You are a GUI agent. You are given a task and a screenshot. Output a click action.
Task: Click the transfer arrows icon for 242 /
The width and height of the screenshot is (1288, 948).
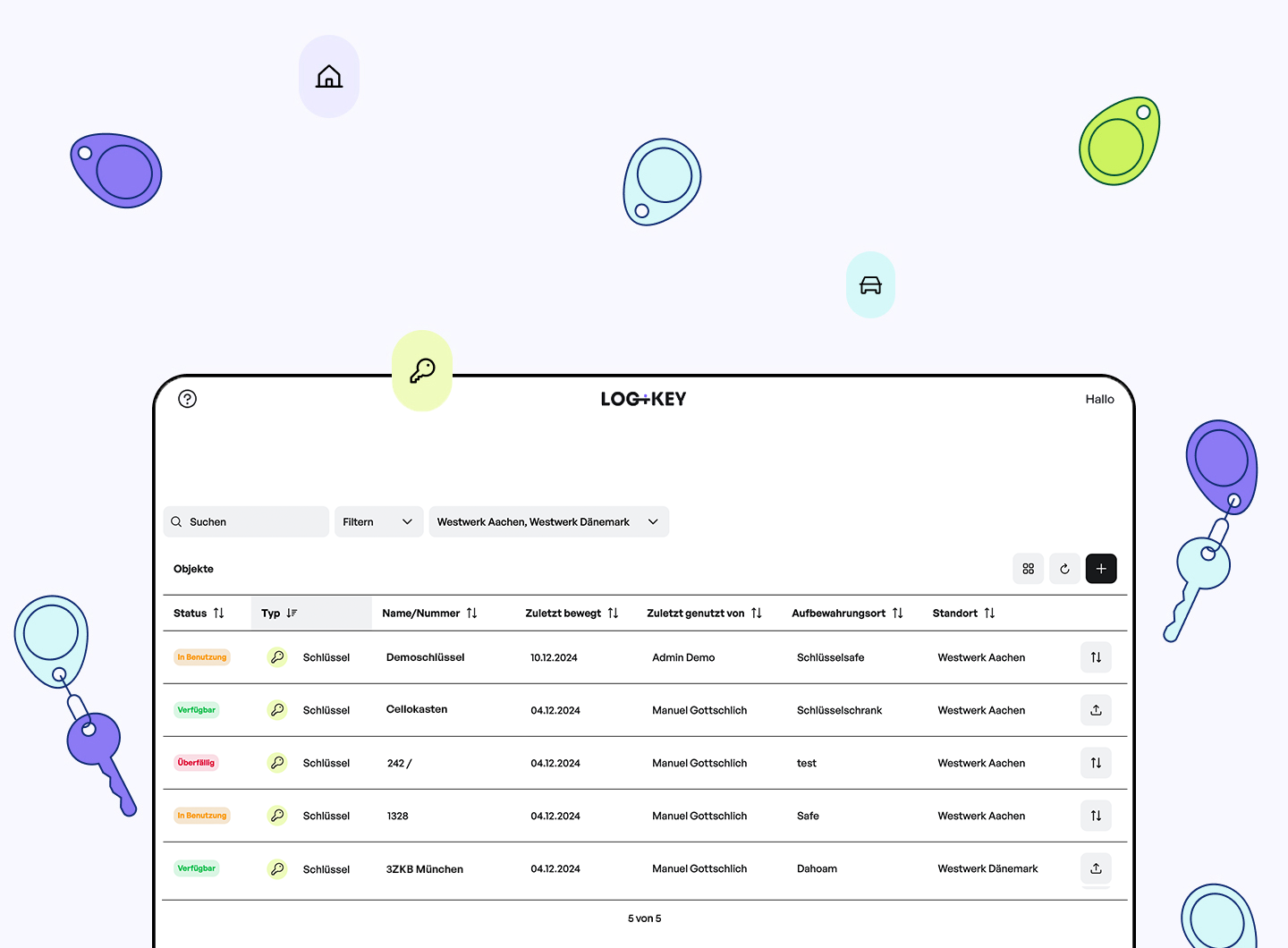(1096, 763)
